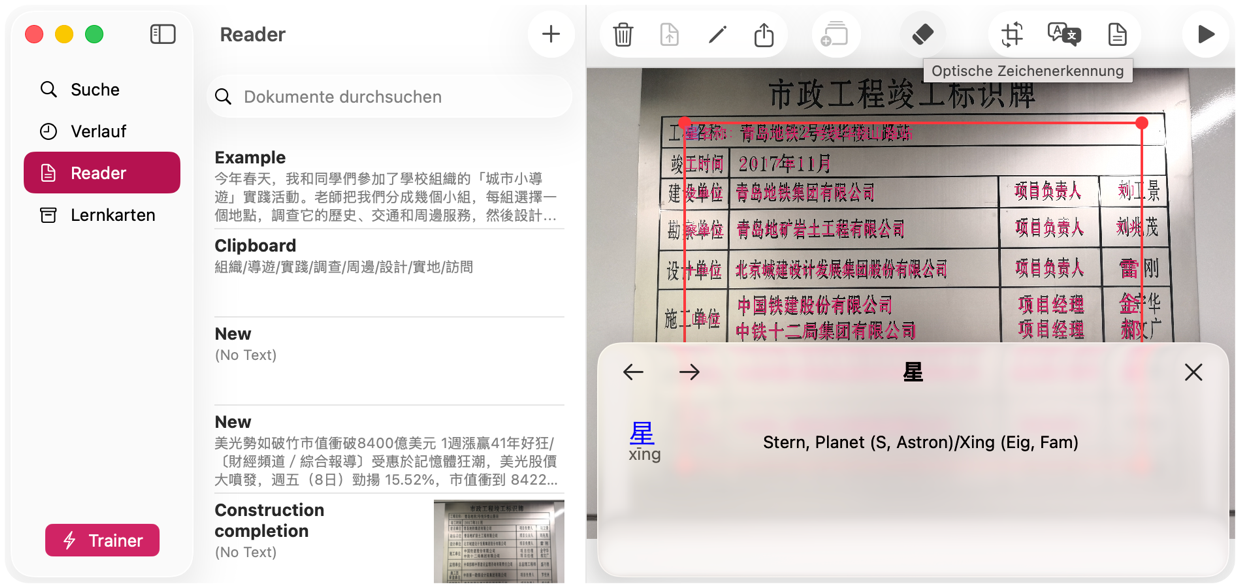Toggle the sidebar panel icon
The height and width of the screenshot is (588, 1240).
(x=163, y=34)
